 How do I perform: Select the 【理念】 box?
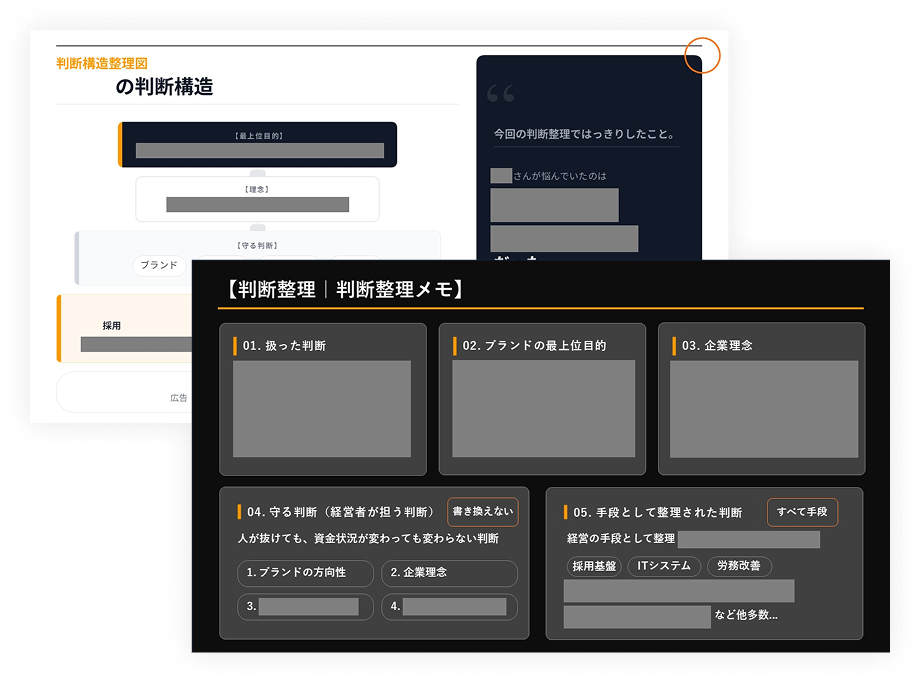[258, 199]
